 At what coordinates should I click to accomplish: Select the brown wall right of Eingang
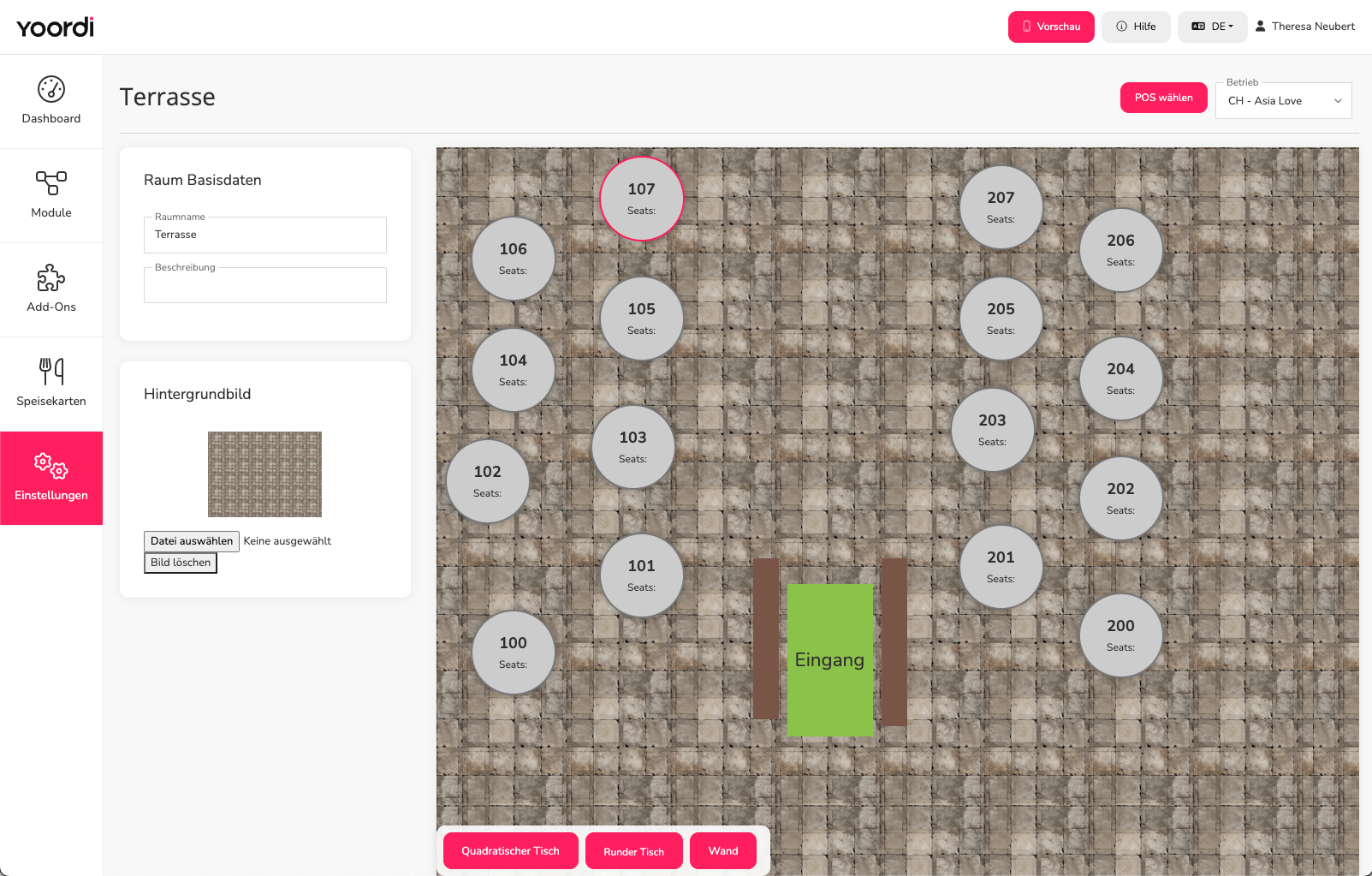coord(894,642)
